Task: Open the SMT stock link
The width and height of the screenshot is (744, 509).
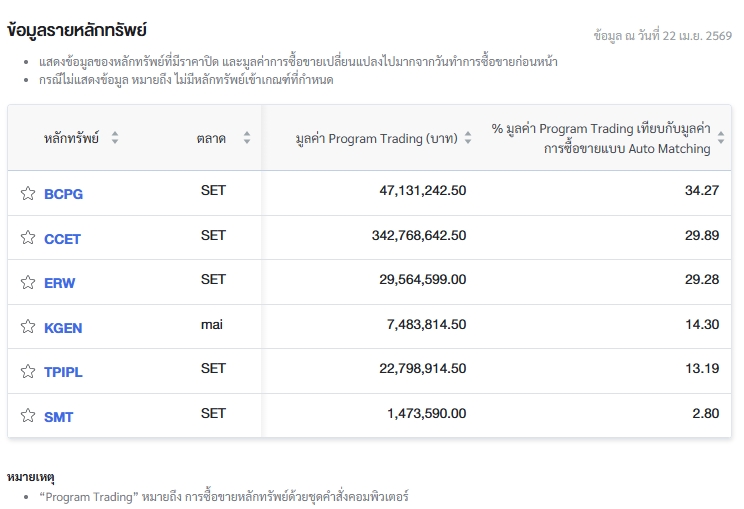Action: [58, 417]
